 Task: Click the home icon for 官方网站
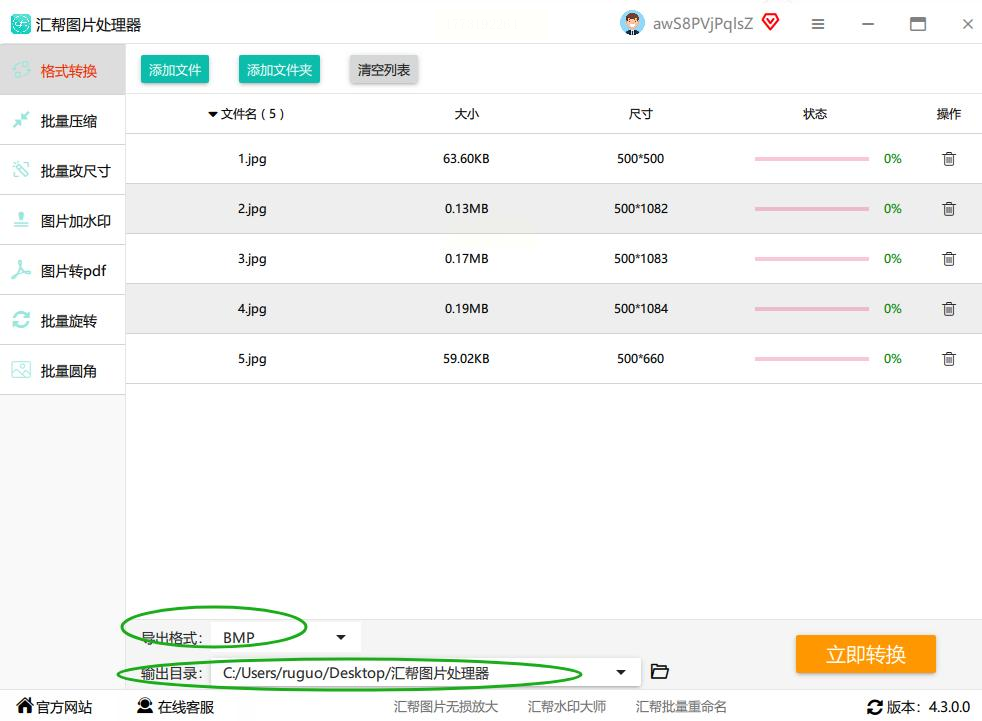click(x=24, y=705)
